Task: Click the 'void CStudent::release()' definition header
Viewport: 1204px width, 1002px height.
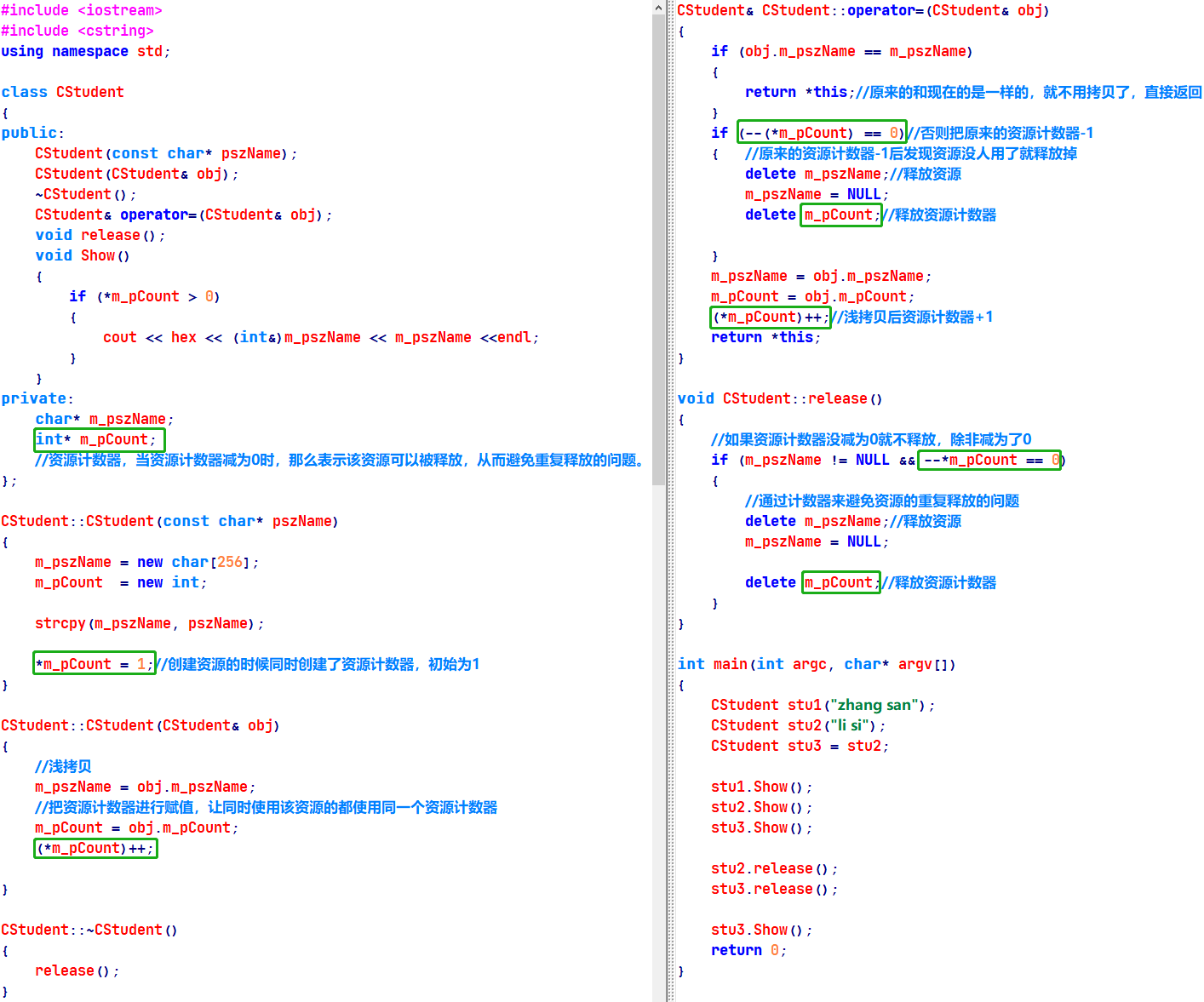Action: [x=780, y=398]
